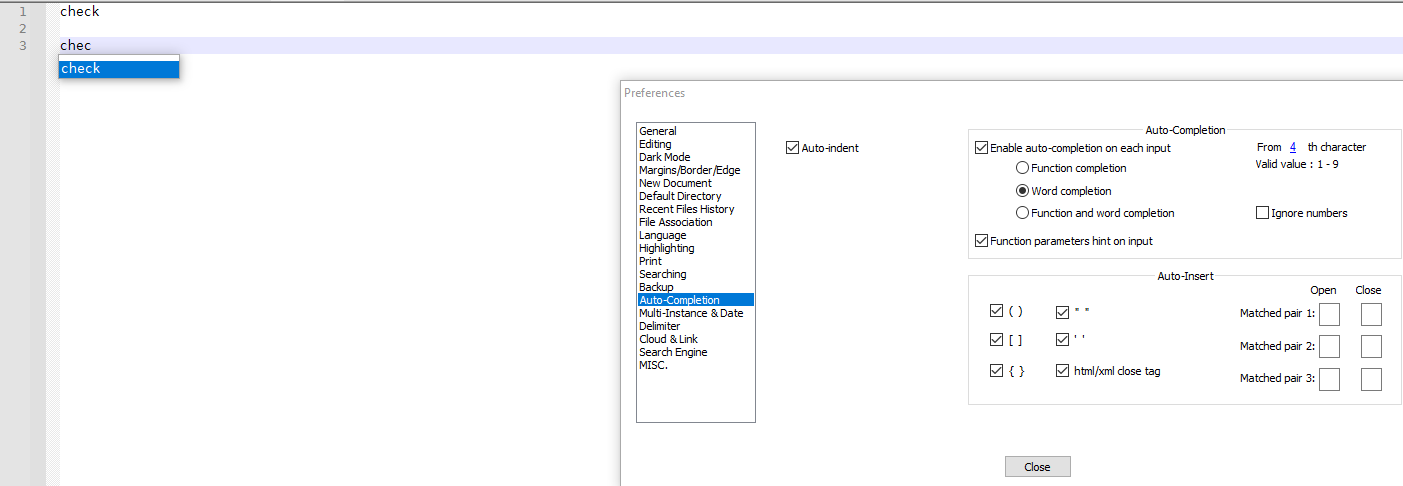Image resolution: width=1403 pixels, height=486 pixels.
Task: Click Matched pair 2 Open field
Action: point(1329,347)
